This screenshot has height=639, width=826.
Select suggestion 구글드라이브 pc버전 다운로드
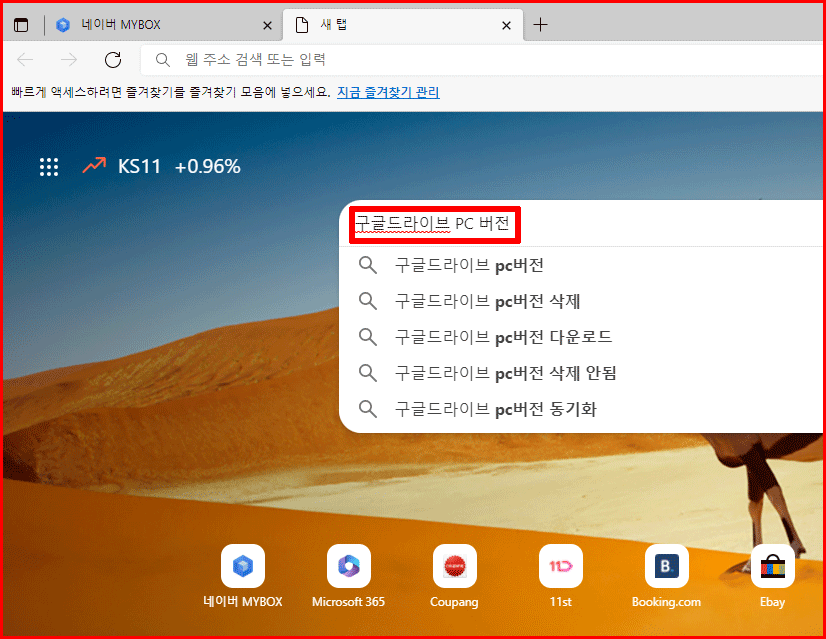coord(581,337)
